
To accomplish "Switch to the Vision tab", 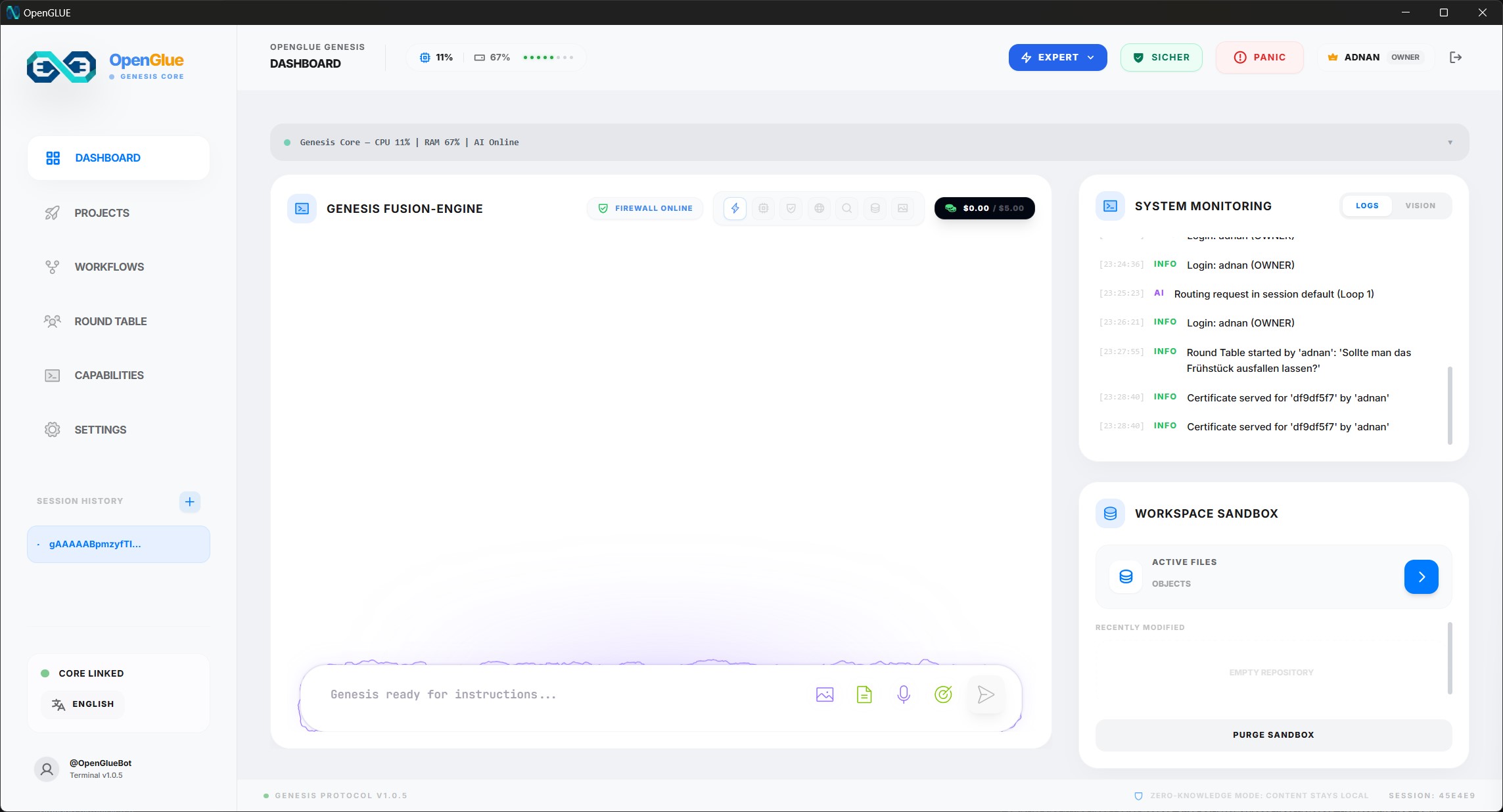I will pos(1420,206).
